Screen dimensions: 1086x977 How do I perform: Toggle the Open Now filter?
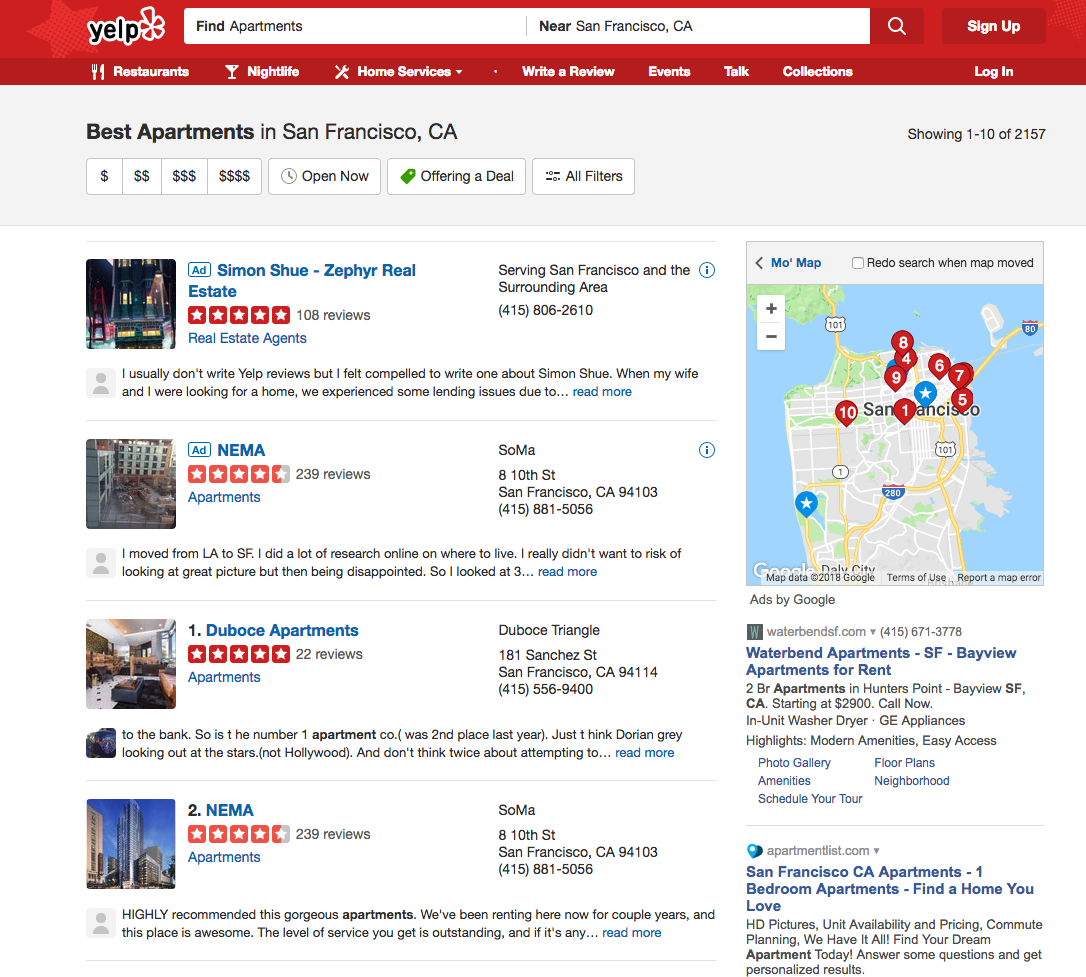coord(324,177)
